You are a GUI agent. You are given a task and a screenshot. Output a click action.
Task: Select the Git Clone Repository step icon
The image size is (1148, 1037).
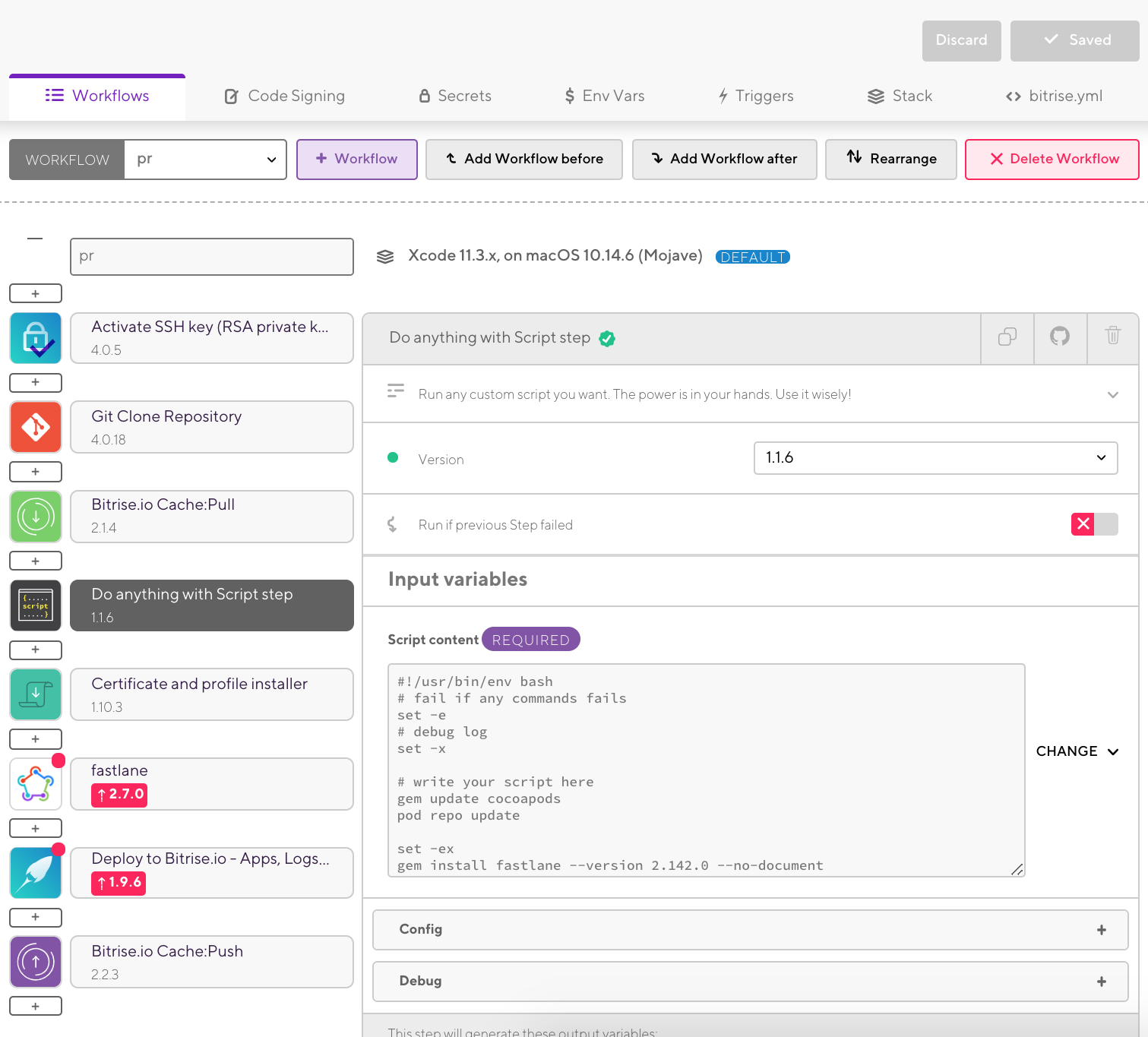coord(36,427)
